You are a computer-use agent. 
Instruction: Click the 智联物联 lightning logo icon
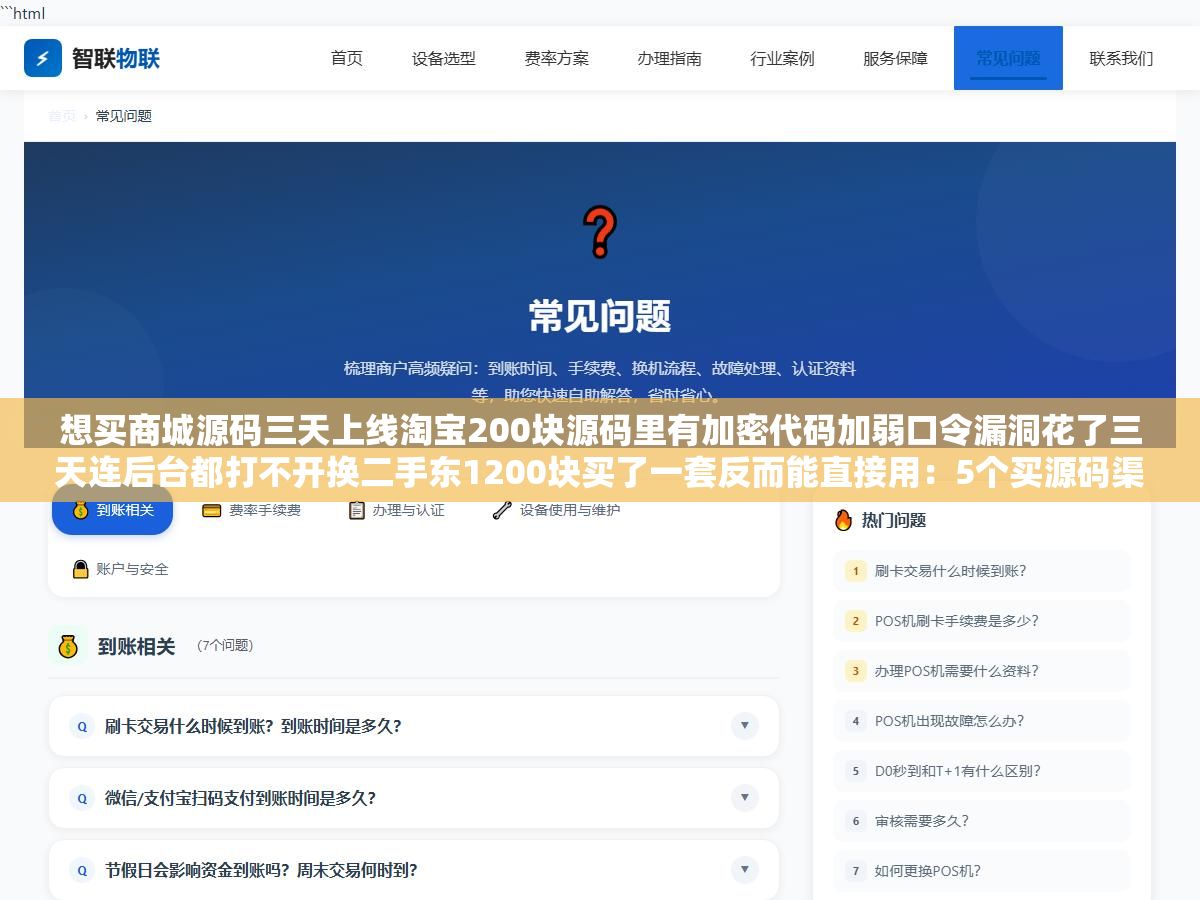[43, 58]
